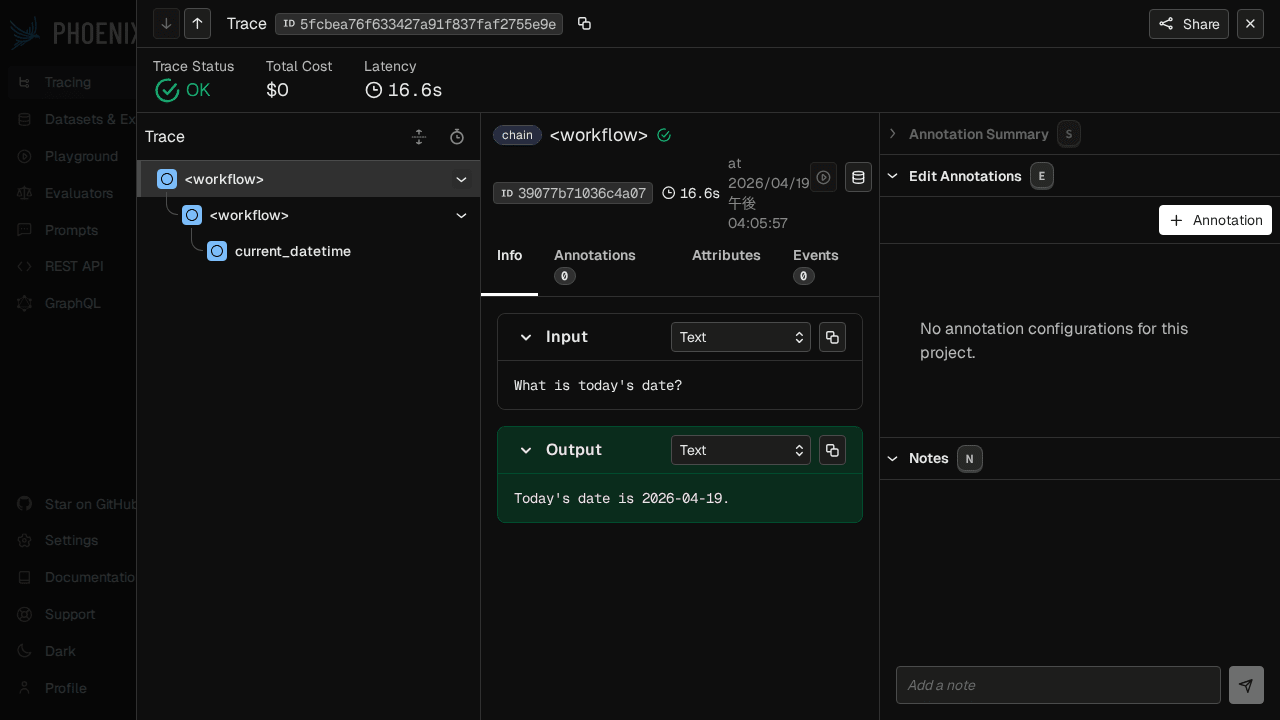
Task: Click the add-to-dataset database icon
Action: pos(858,177)
